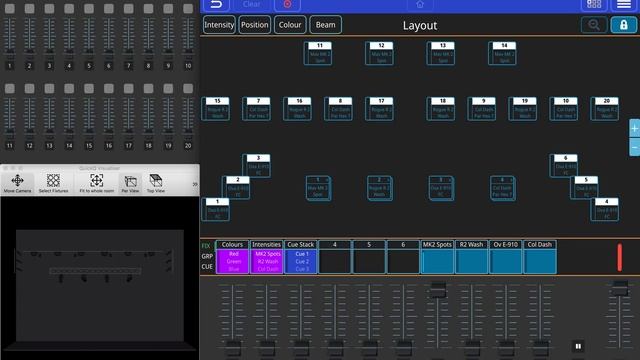Select the R2 Wash group tile

471,257
